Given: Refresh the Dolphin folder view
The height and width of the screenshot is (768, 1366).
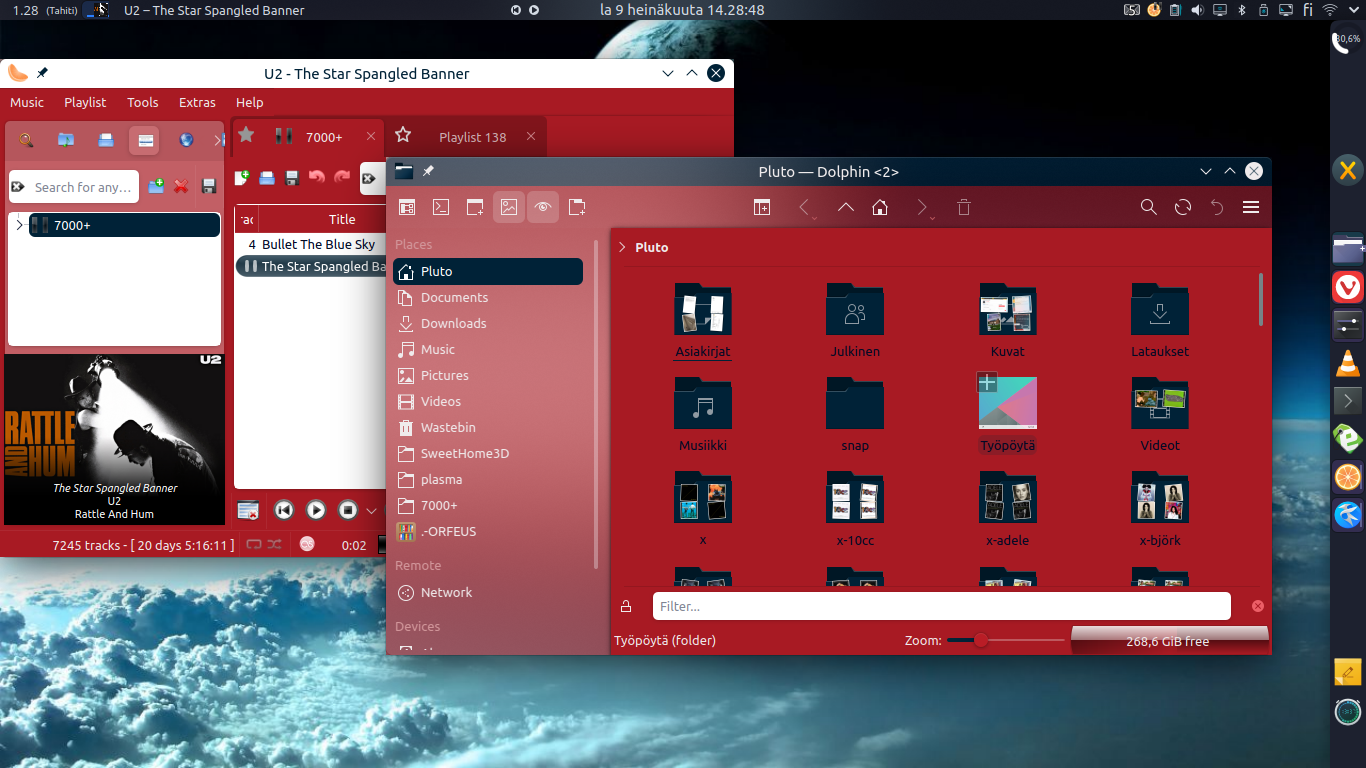Looking at the screenshot, I should [1183, 207].
